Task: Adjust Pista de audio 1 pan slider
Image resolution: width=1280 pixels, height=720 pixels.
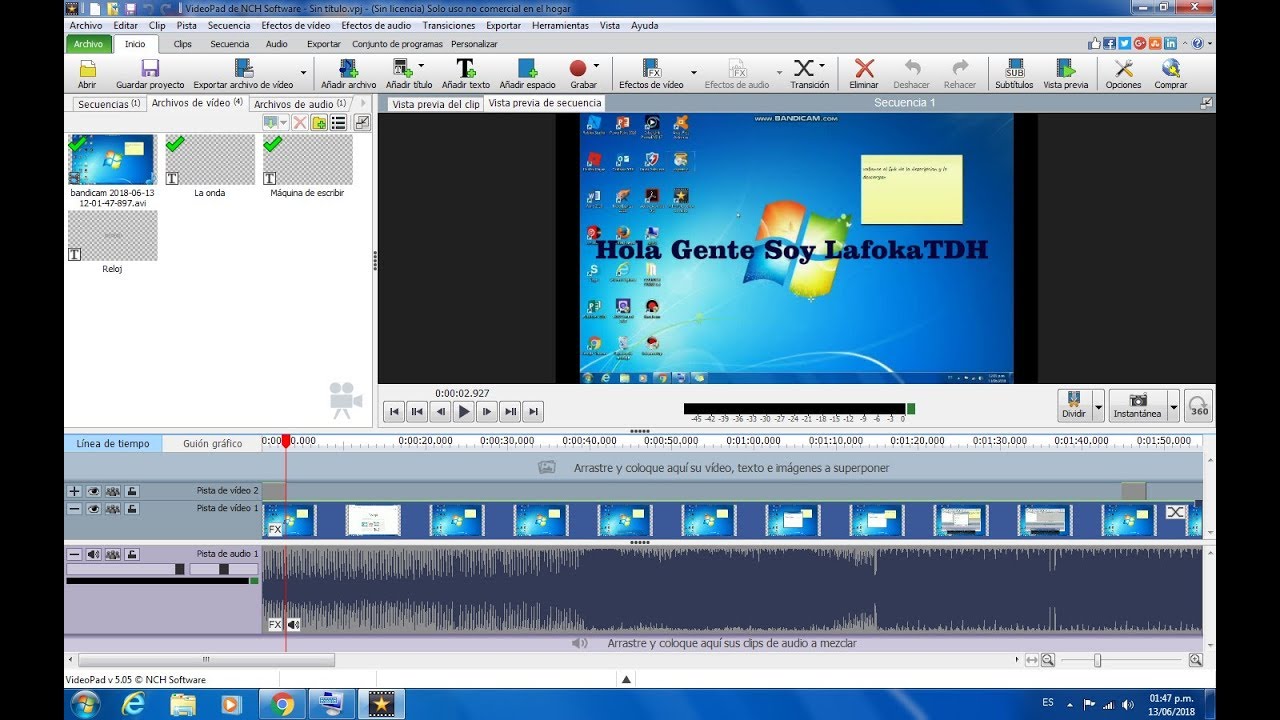Action: pos(223,569)
